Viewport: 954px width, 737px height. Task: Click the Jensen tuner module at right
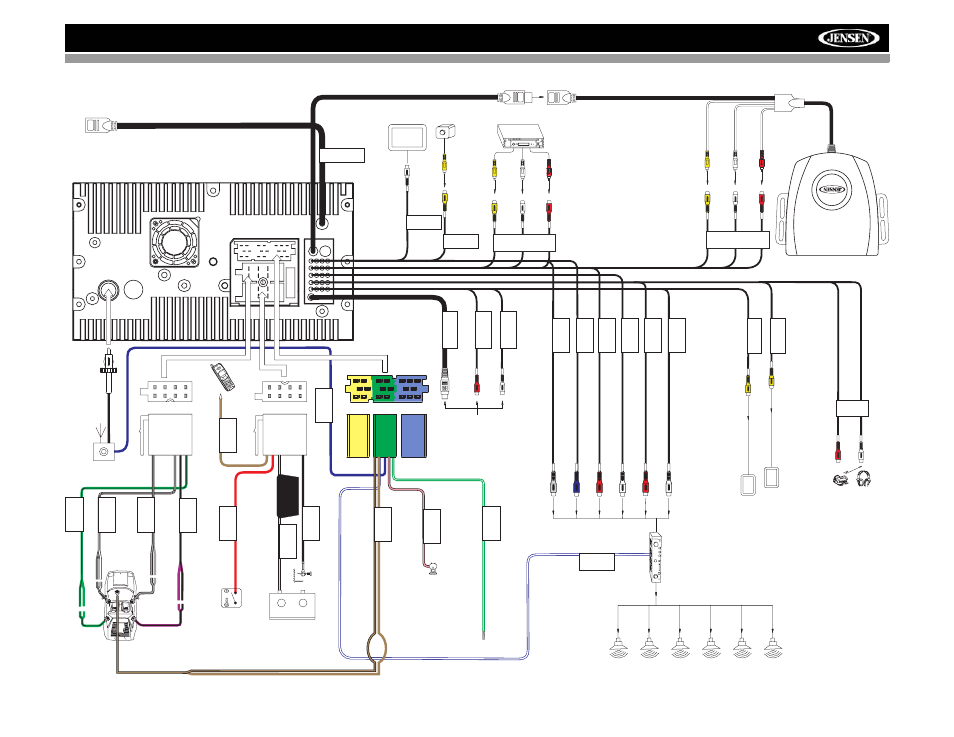pyautogui.click(x=832, y=204)
